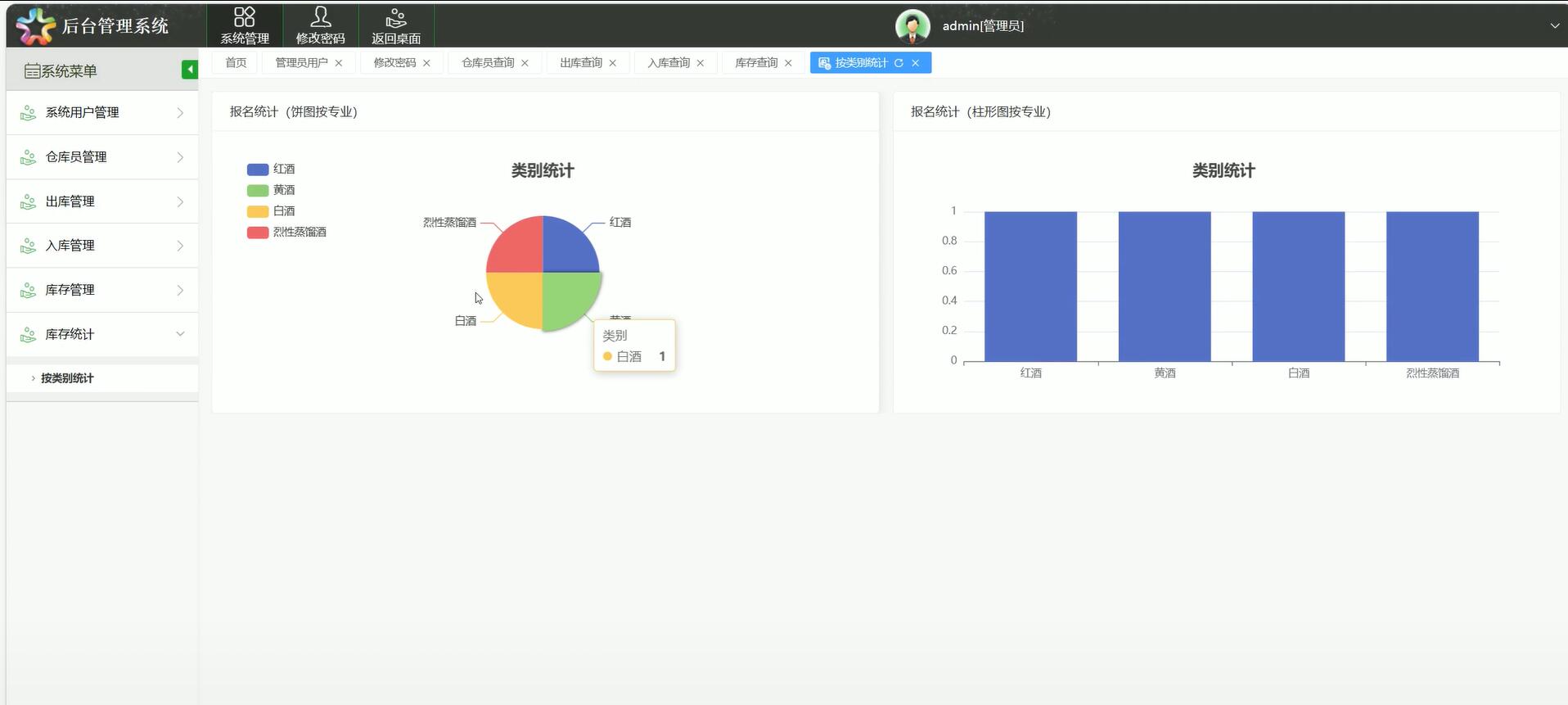Close the 库存查询 tab
This screenshot has height=705, width=1568.
788,63
